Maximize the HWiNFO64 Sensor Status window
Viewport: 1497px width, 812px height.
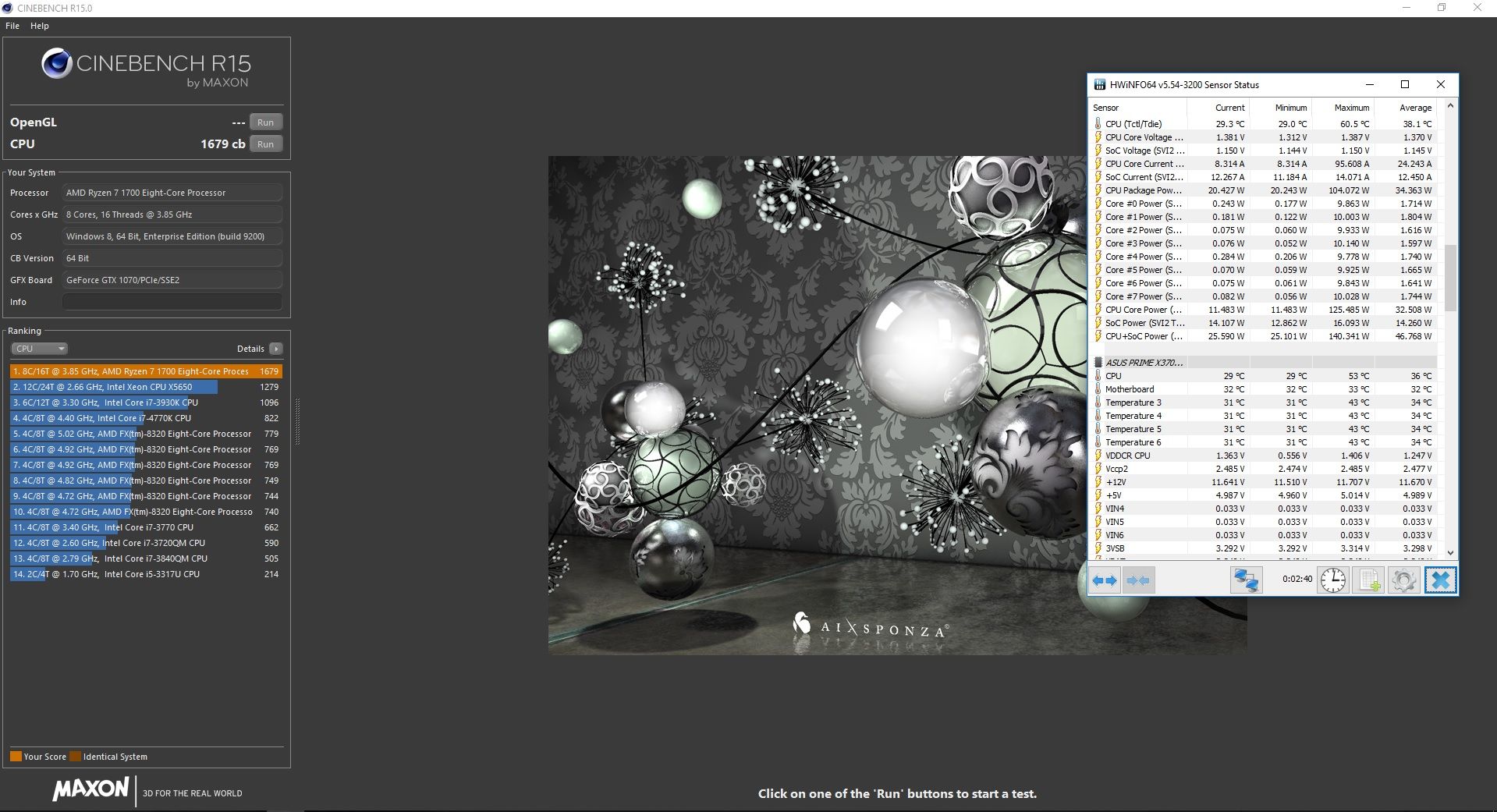tap(1405, 84)
